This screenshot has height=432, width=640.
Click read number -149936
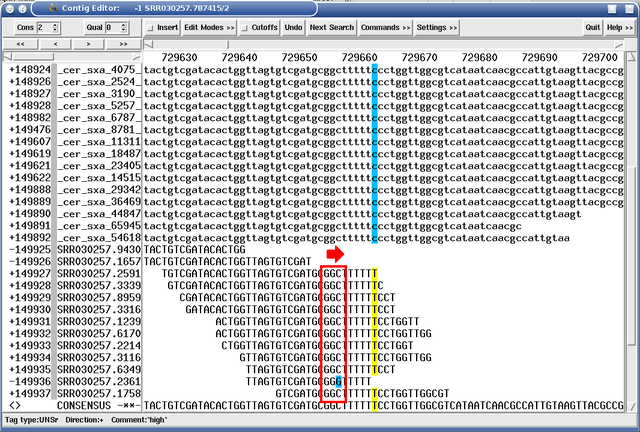pos(29,382)
